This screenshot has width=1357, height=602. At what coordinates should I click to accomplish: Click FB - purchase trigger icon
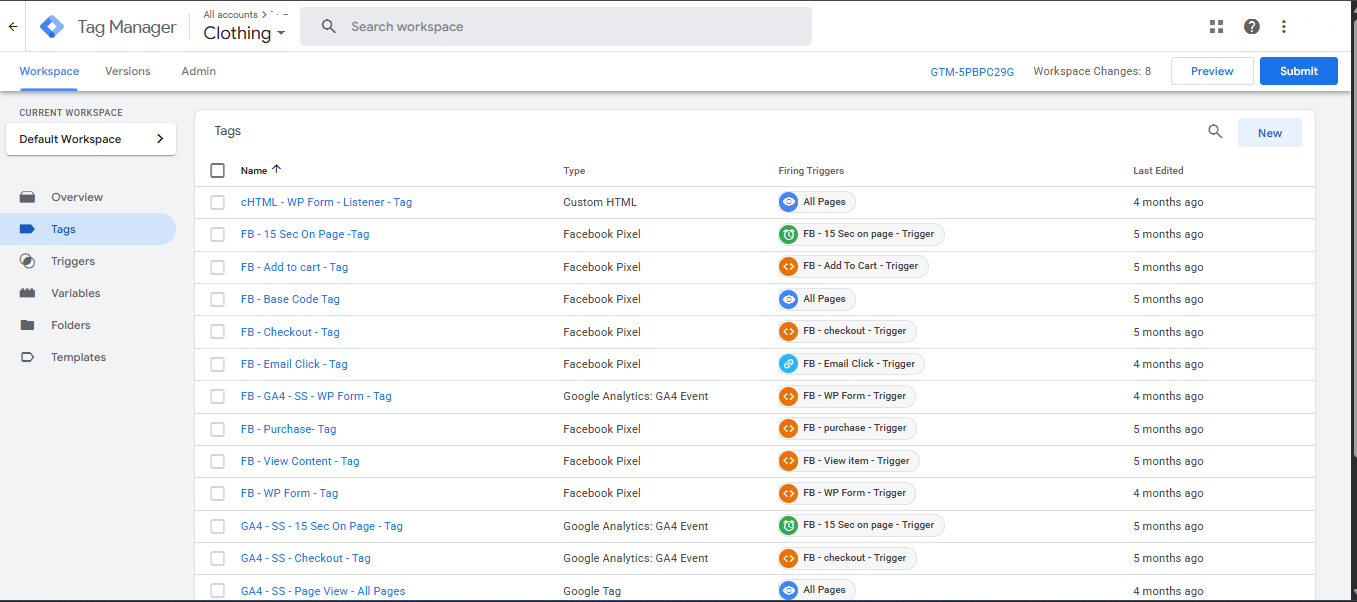(789, 428)
